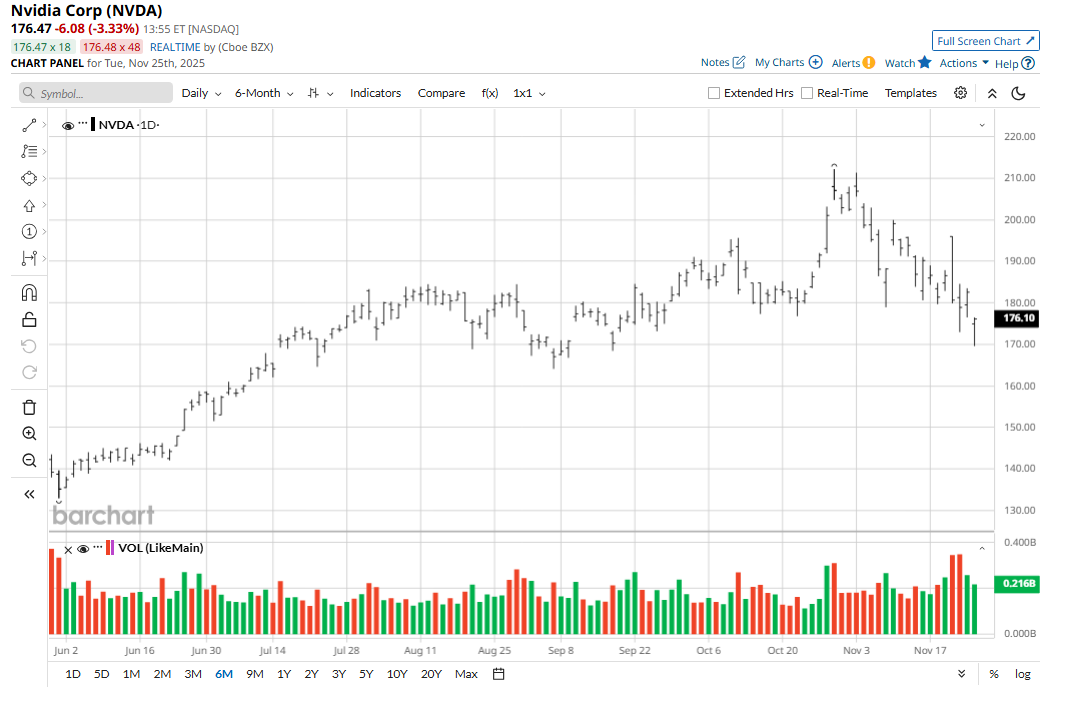1068x710 pixels.
Task: Open the Daily frequency dropdown
Action: [202, 93]
